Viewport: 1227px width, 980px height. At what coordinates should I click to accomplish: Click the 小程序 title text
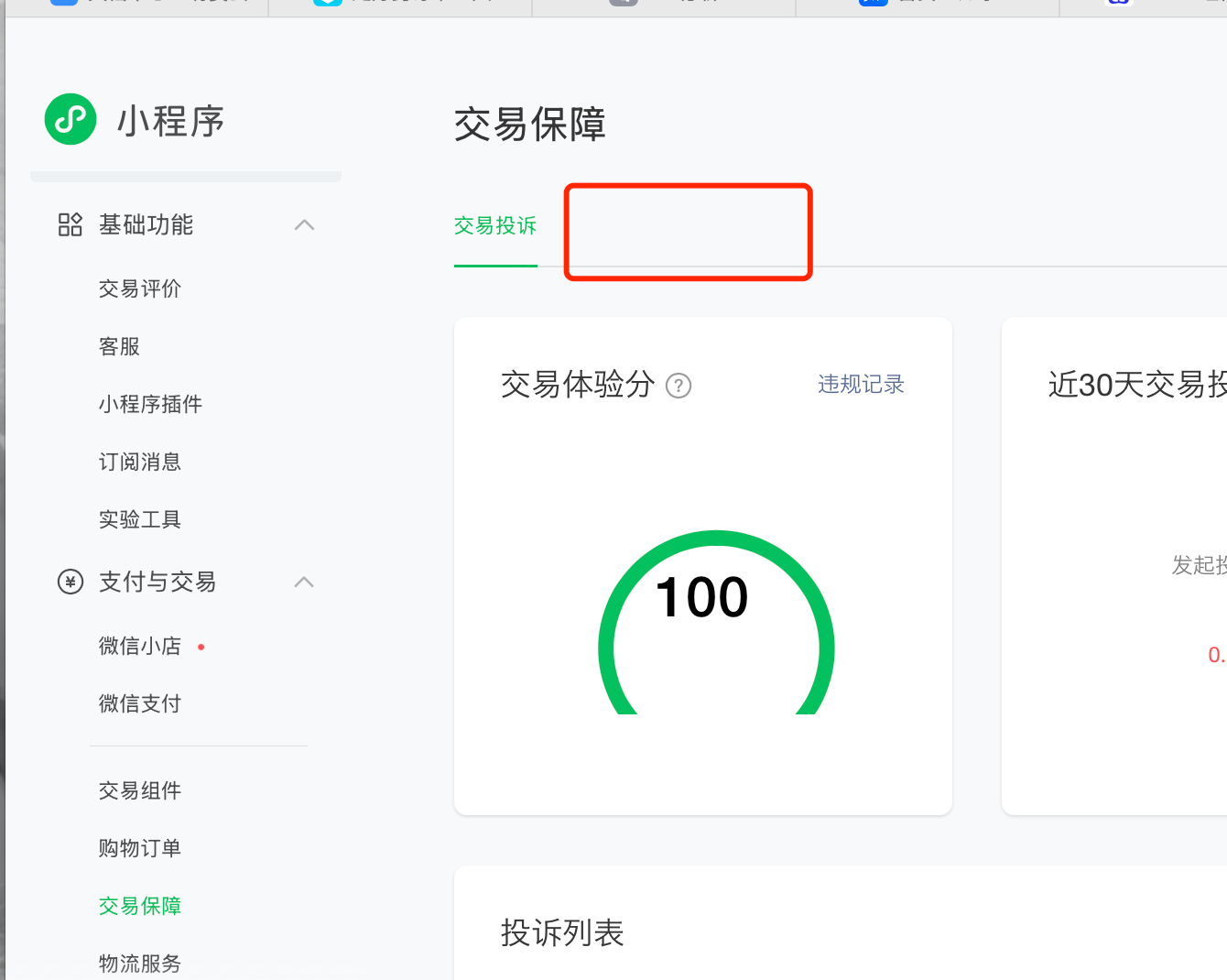pos(170,121)
